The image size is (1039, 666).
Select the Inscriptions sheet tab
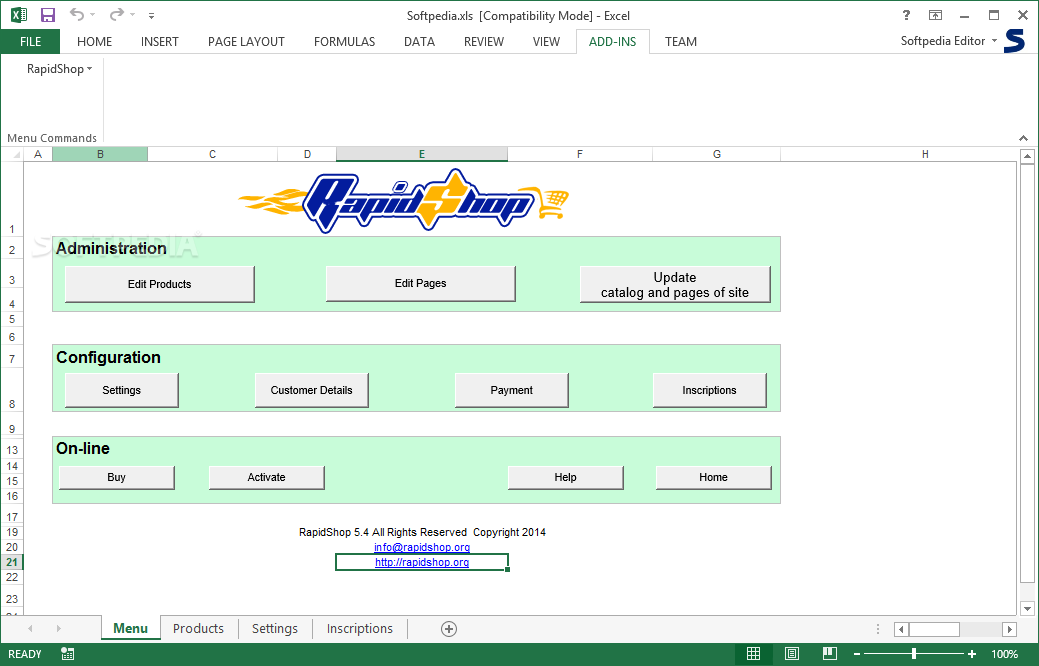tap(360, 628)
